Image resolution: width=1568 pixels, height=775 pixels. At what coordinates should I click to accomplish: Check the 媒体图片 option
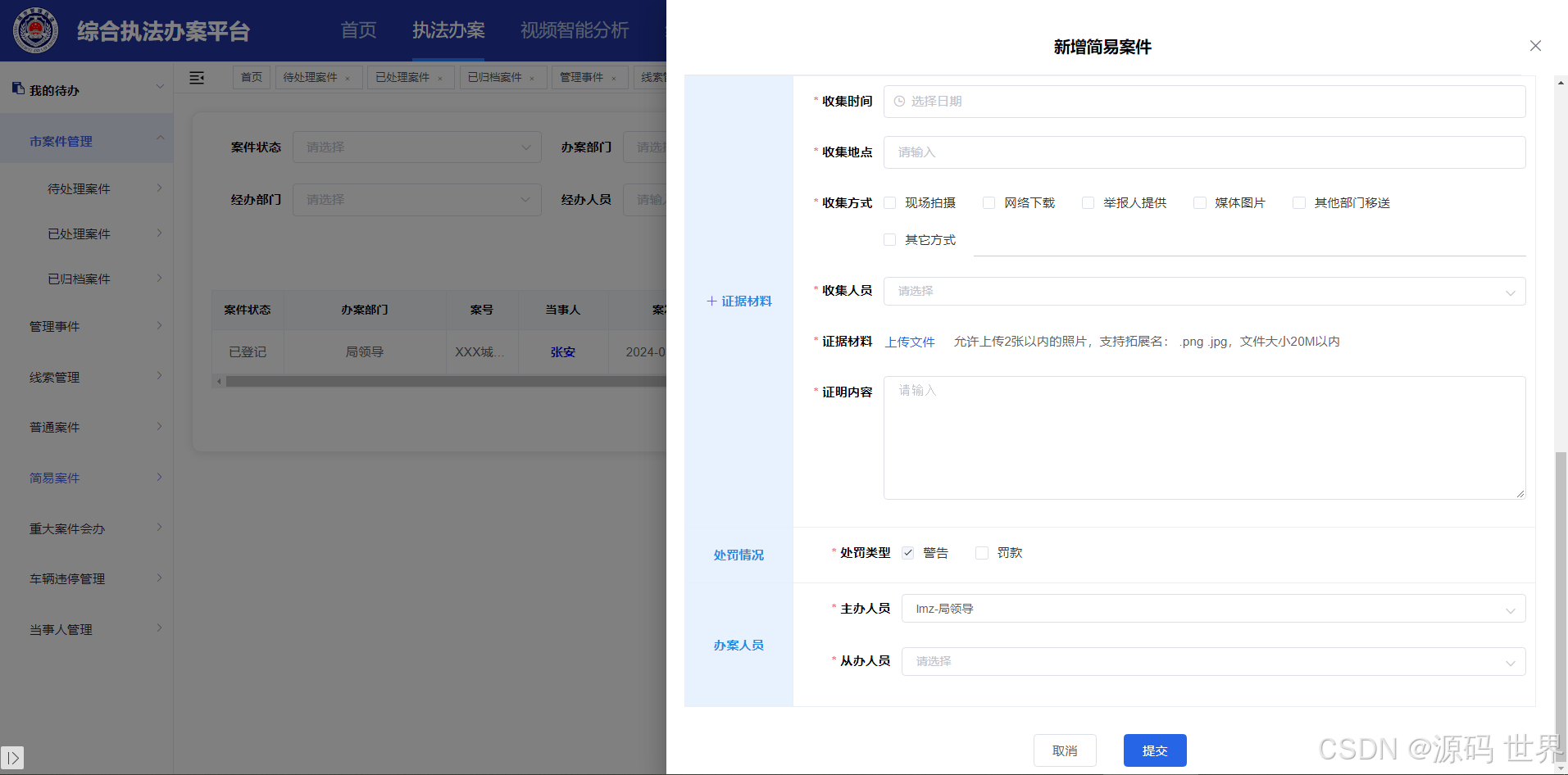(1199, 203)
